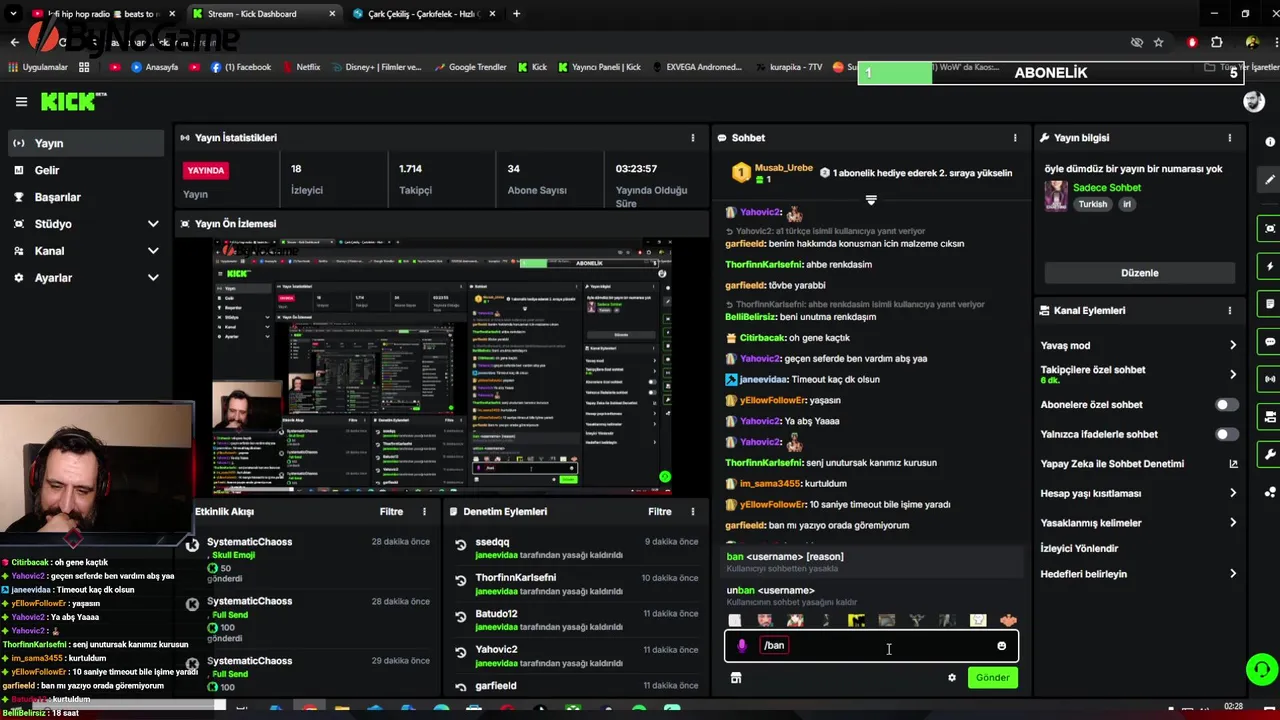Open the emoji picker in chat input
This screenshot has height=720, width=1280.
coord(1001,646)
